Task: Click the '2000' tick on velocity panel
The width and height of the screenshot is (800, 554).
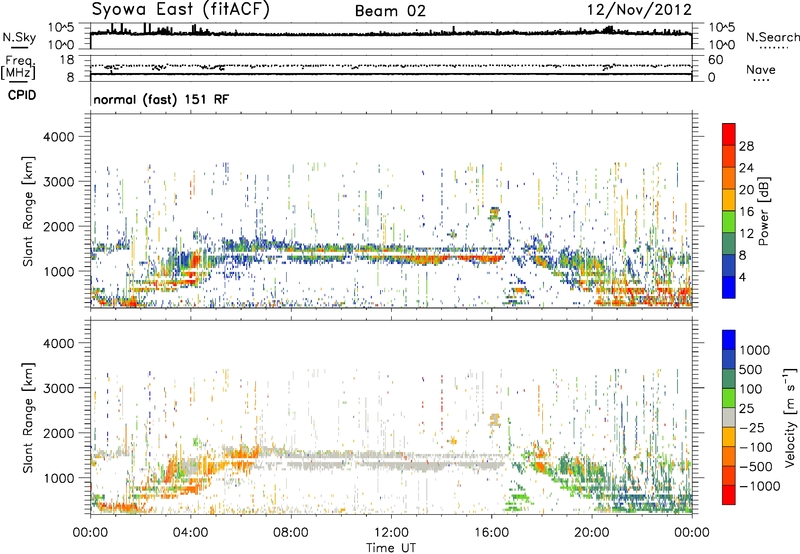Action: point(58,433)
